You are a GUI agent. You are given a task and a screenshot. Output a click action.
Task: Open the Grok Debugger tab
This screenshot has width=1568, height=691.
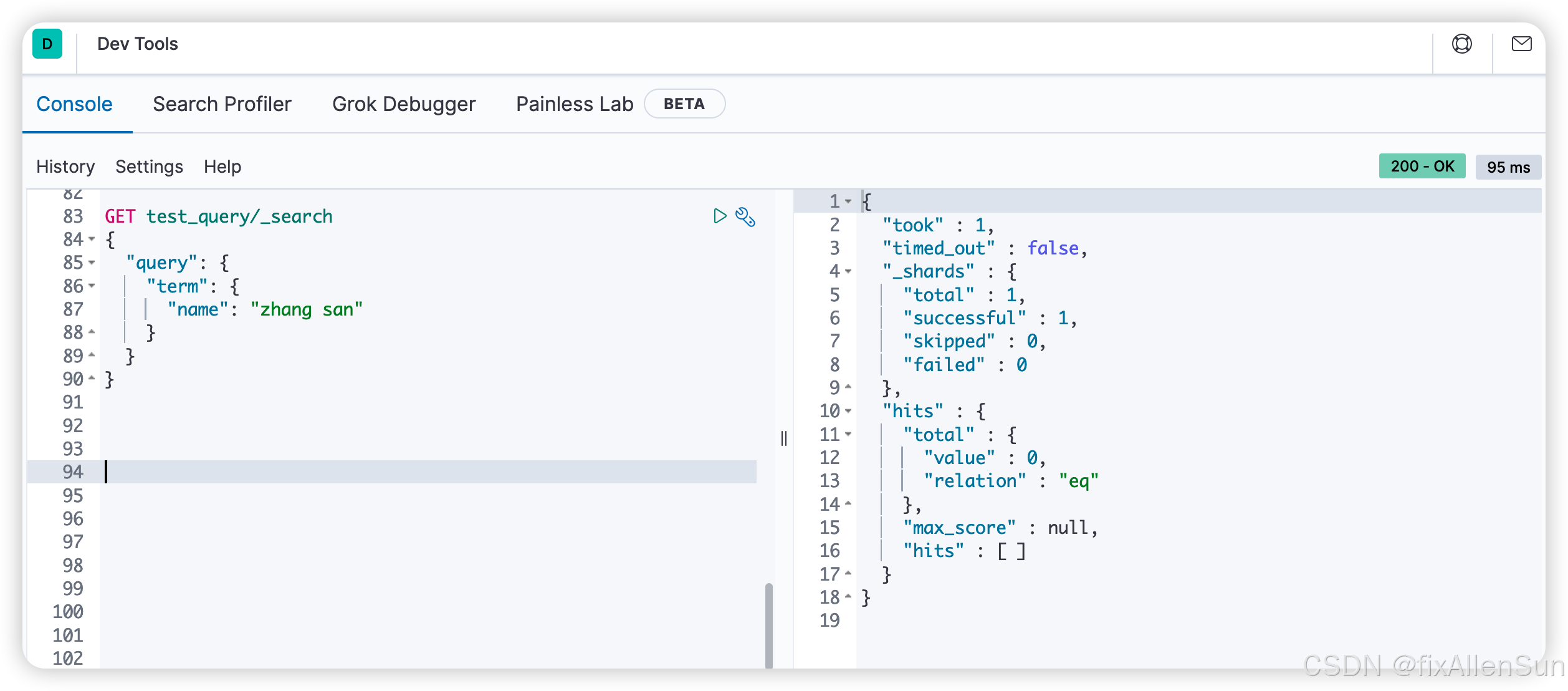click(x=404, y=104)
